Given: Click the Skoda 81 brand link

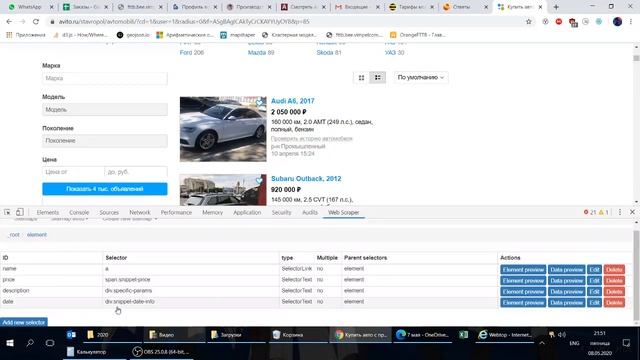Looking at the screenshot, I should (329, 53).
